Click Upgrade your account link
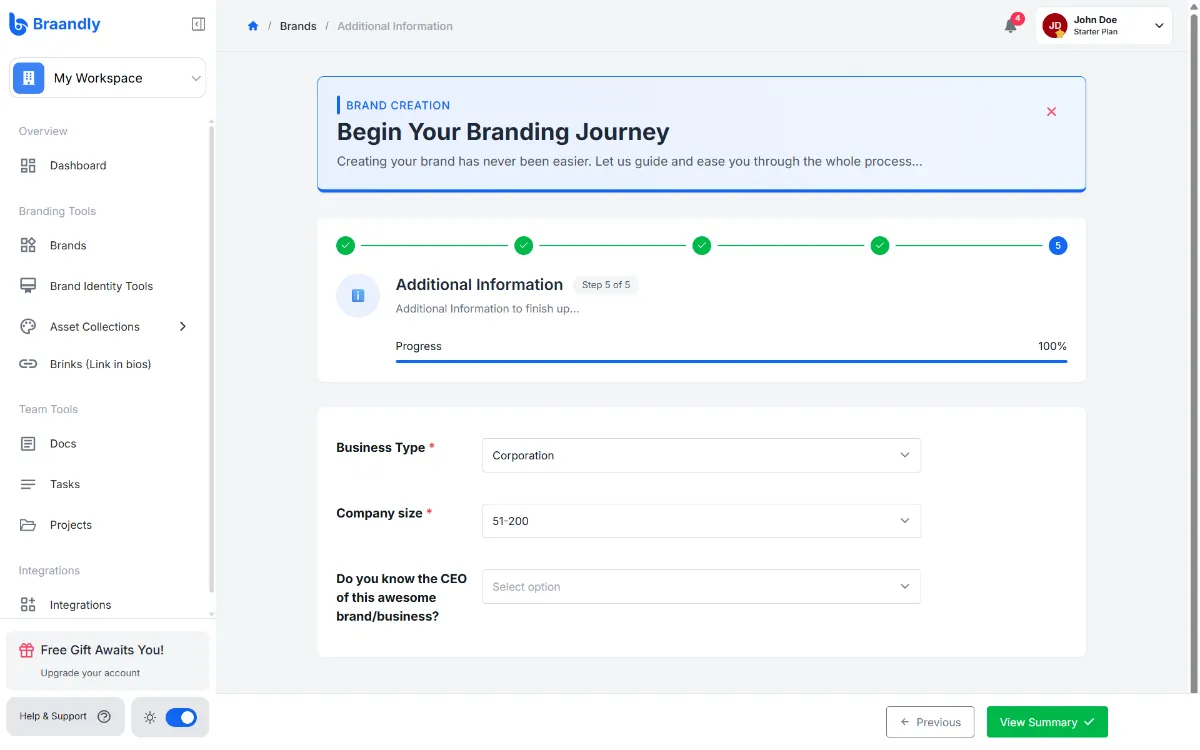1200x750 pixels. click(90, 673)
